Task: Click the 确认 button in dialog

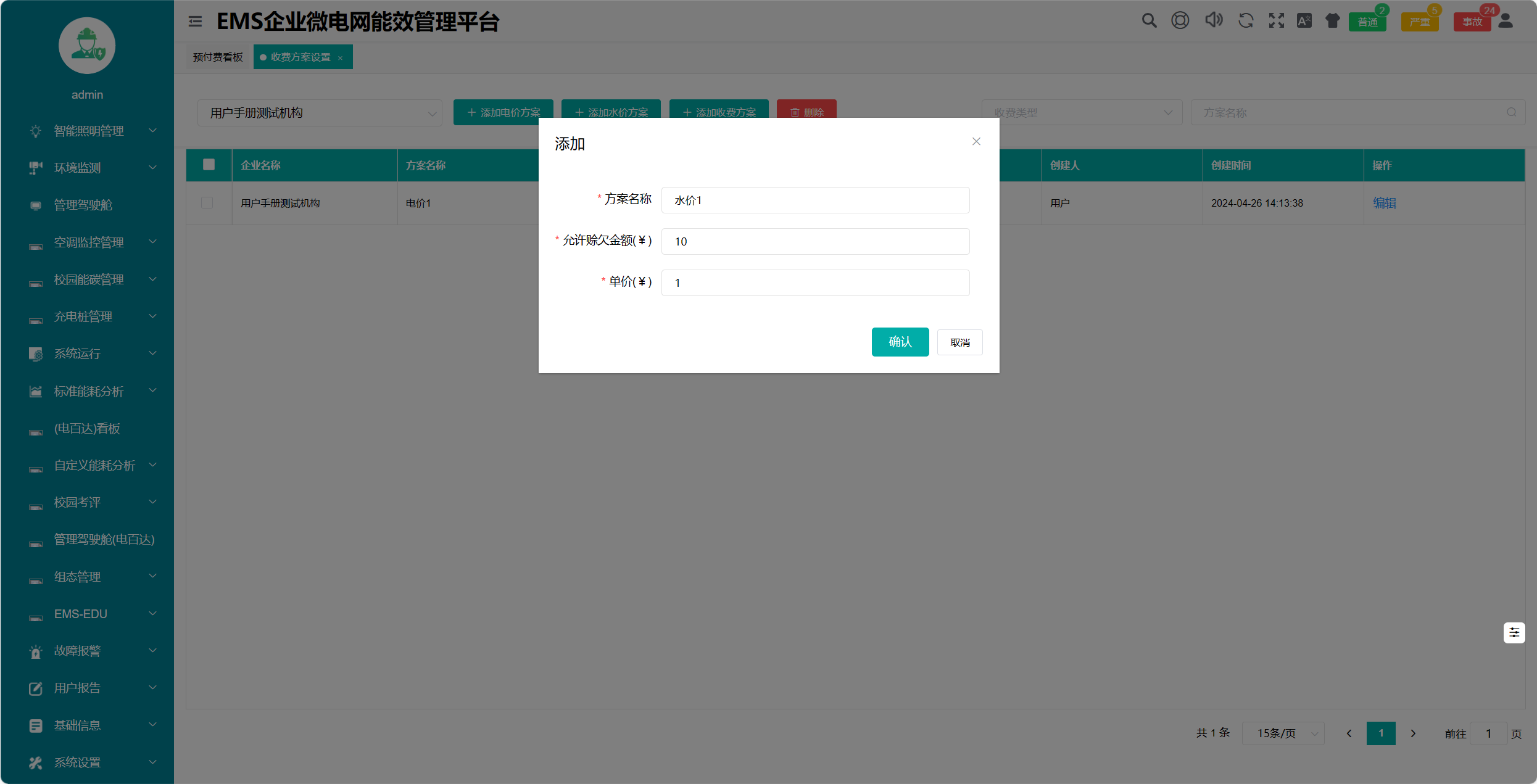Action: (900, 342)
